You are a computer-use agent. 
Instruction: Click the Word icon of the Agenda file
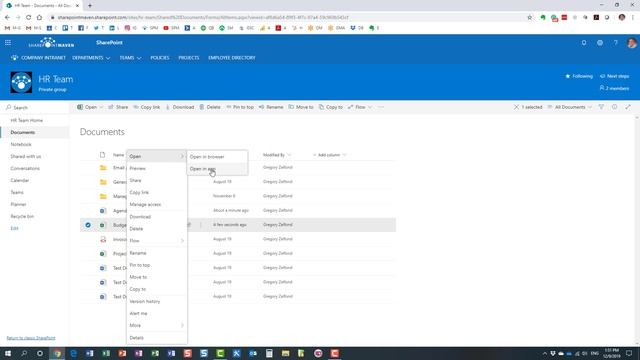pos(103,211)
